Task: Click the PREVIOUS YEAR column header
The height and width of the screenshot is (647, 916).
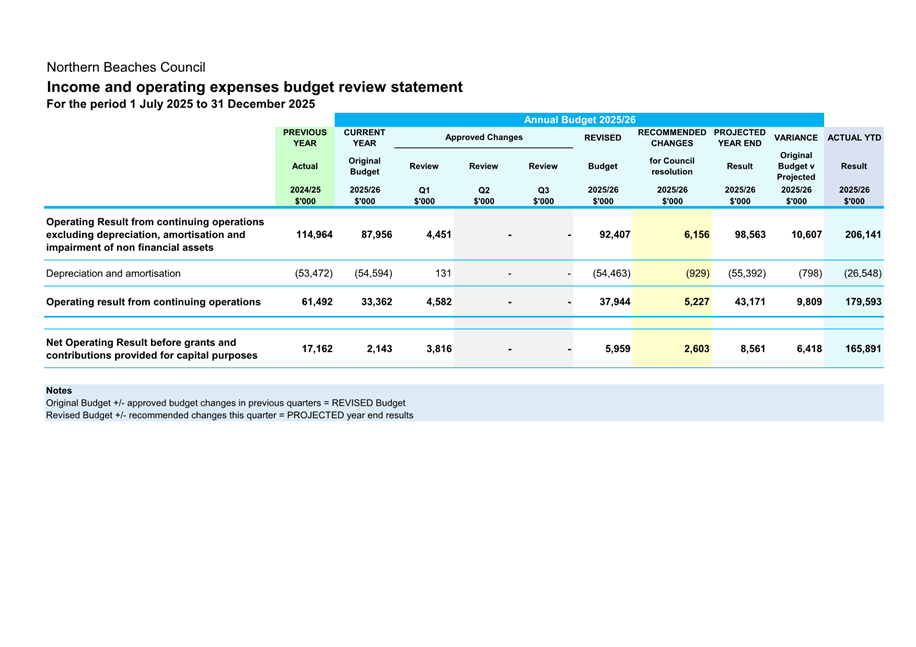Action: (305, 138)
